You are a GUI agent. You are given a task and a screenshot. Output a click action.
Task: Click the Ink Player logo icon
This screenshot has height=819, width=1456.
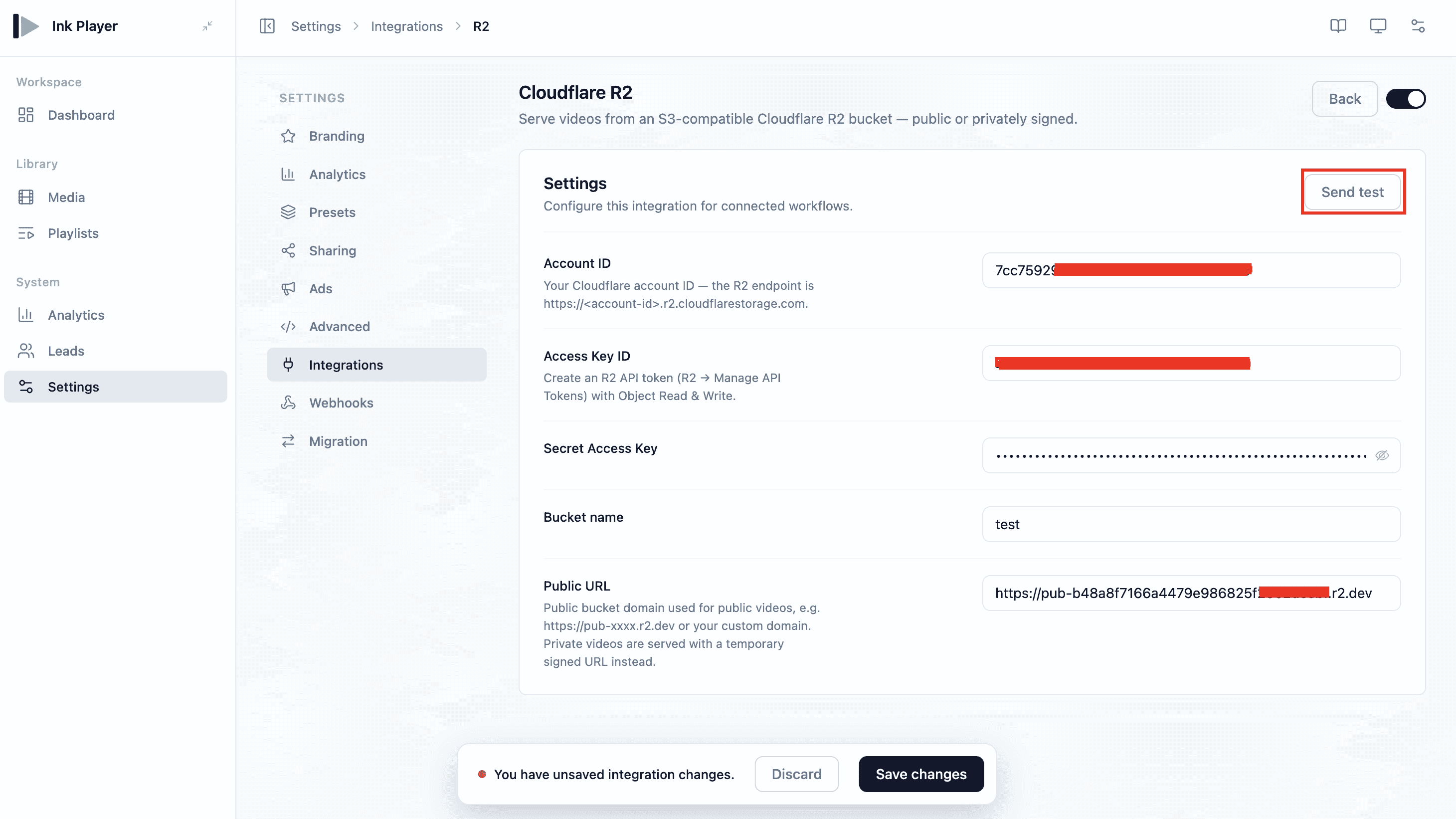pyautogui.click(x=26, y=26)
